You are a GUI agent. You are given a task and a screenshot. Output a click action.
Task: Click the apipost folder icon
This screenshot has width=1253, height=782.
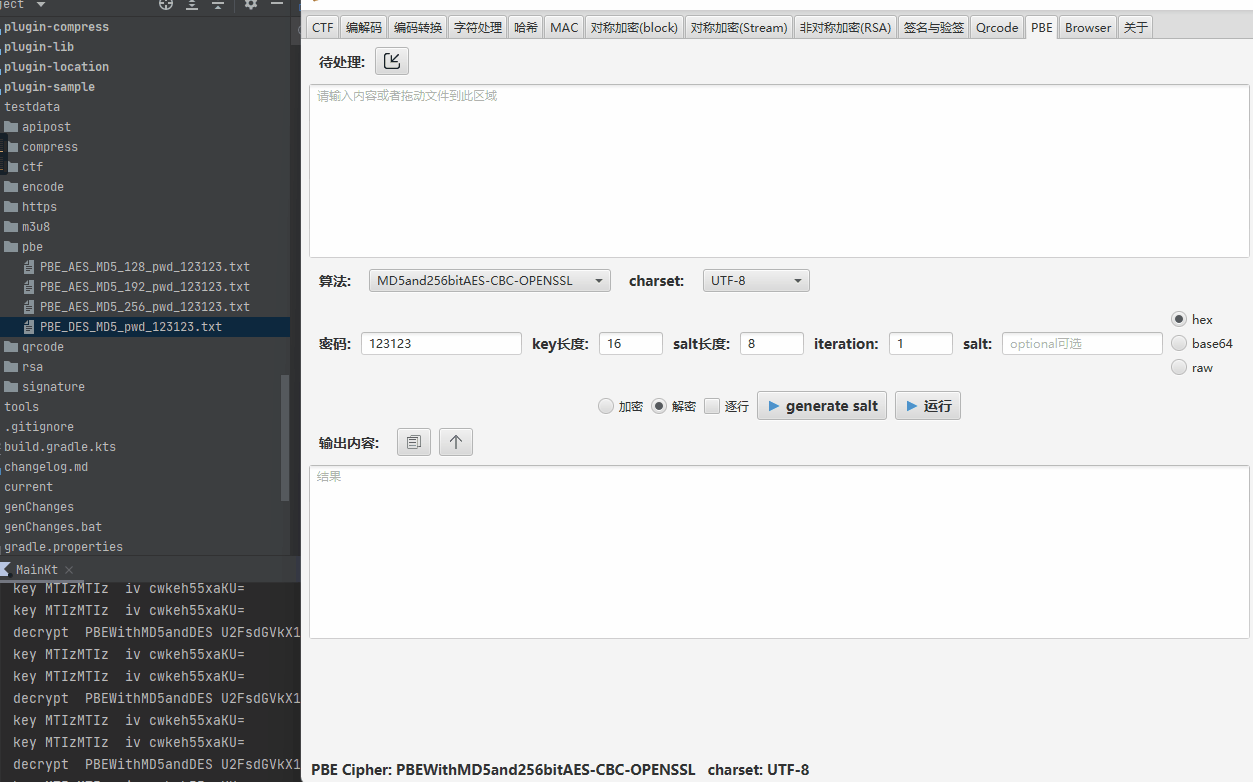[x=12, y=127]
